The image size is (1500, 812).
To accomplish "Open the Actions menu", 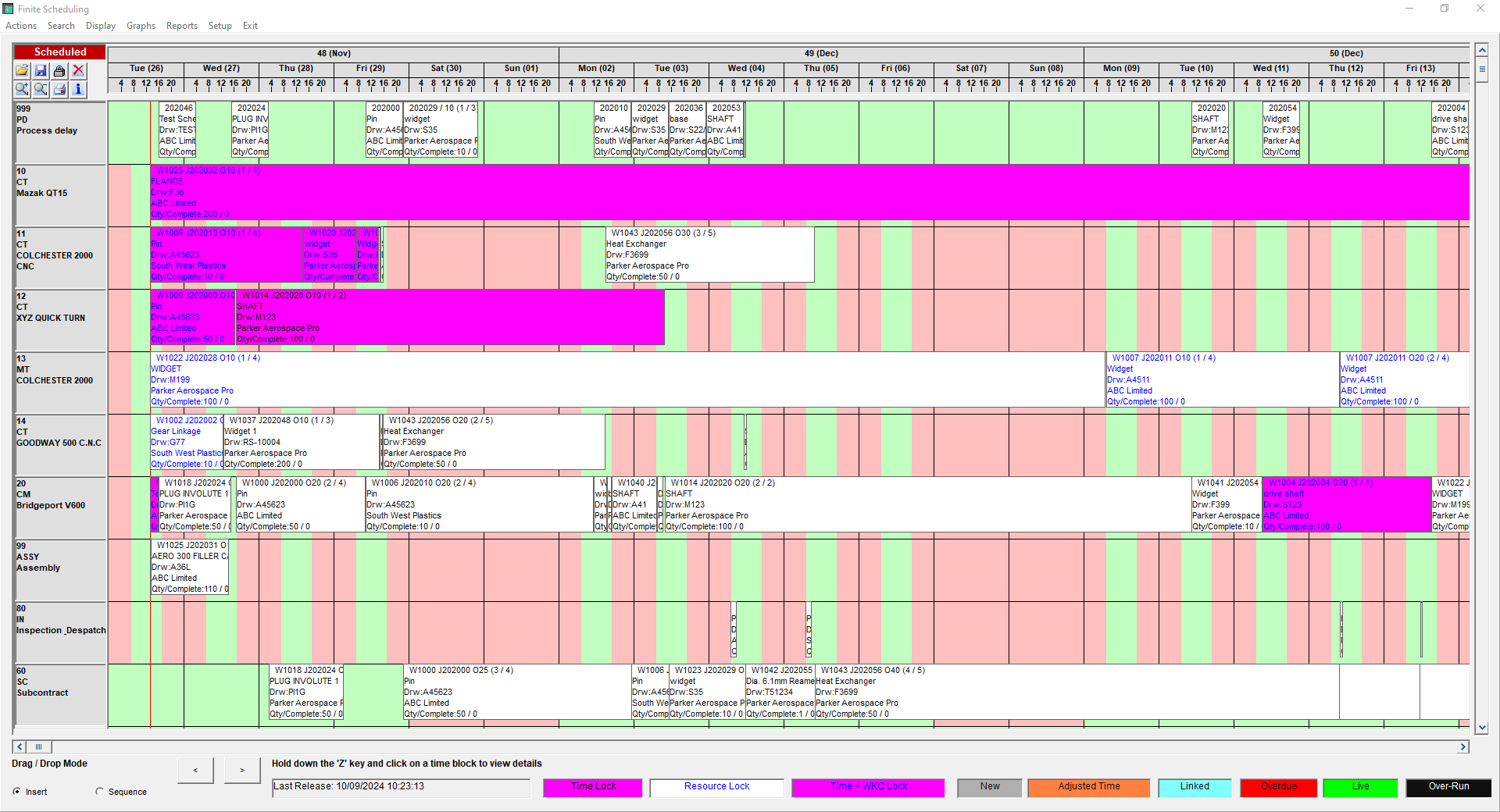I will point(21,26).
